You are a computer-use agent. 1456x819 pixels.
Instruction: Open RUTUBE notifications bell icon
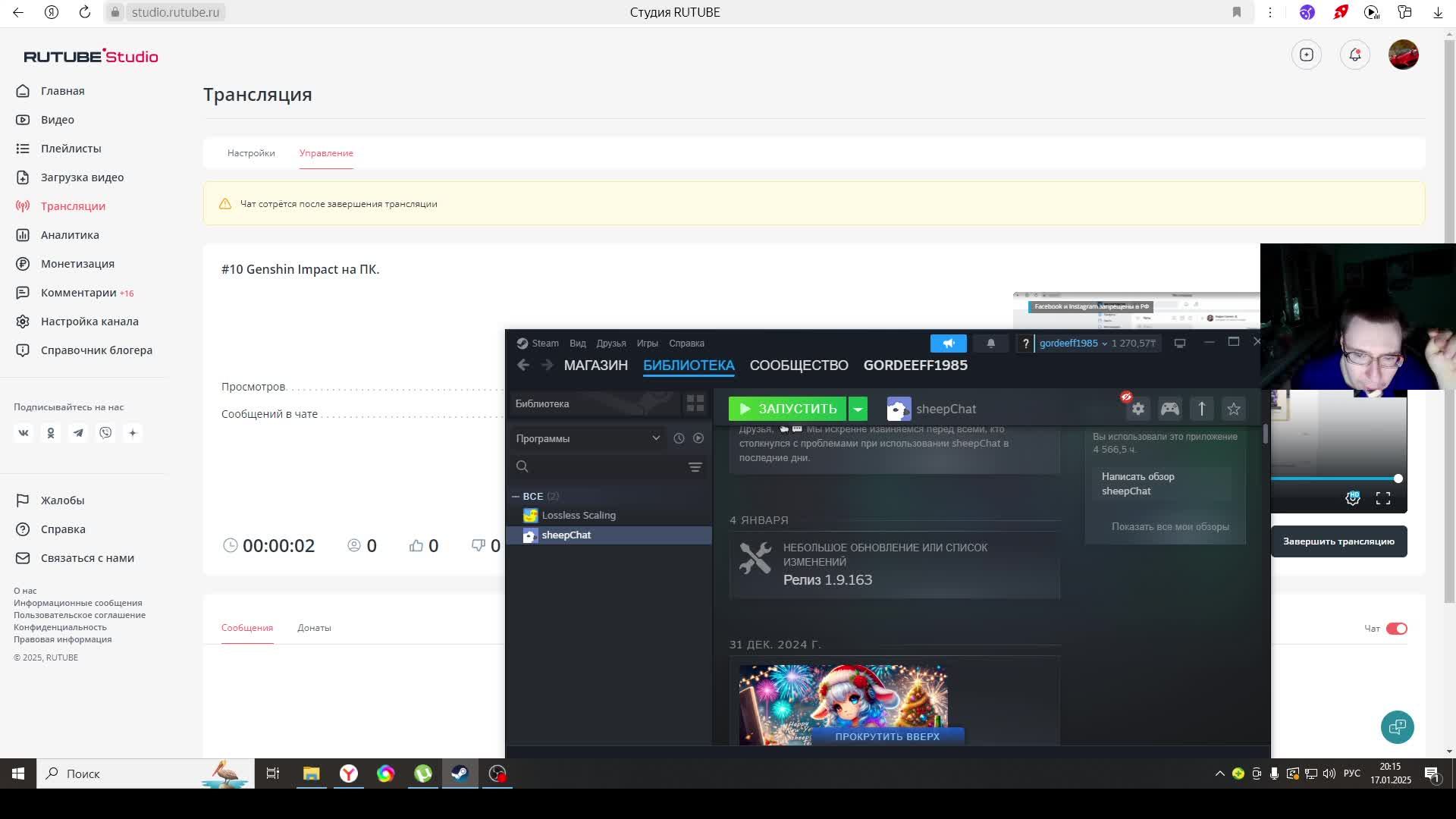[1355, 55]
